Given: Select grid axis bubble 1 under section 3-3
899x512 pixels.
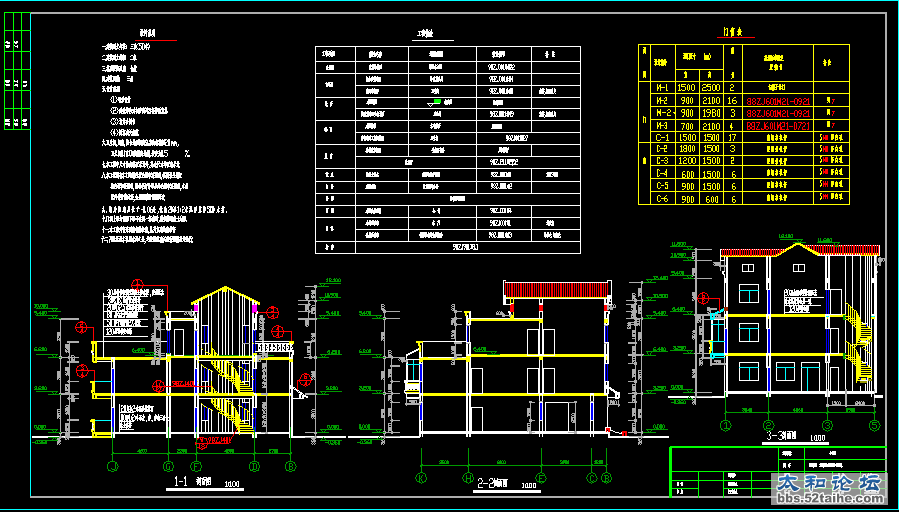Looking at the screenshot, I should point(727,424).
